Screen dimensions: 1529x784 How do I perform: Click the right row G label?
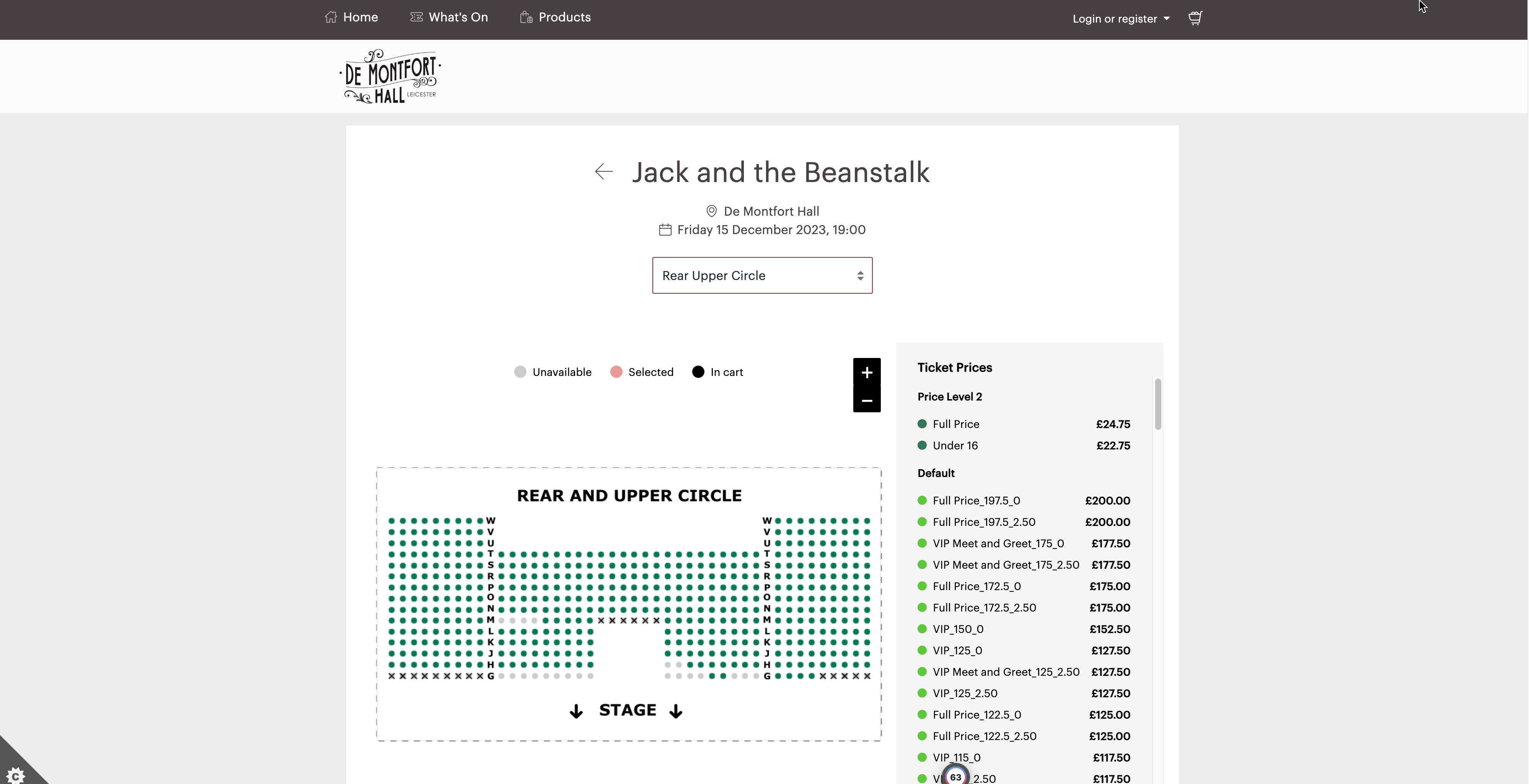[x=767, y=676]
